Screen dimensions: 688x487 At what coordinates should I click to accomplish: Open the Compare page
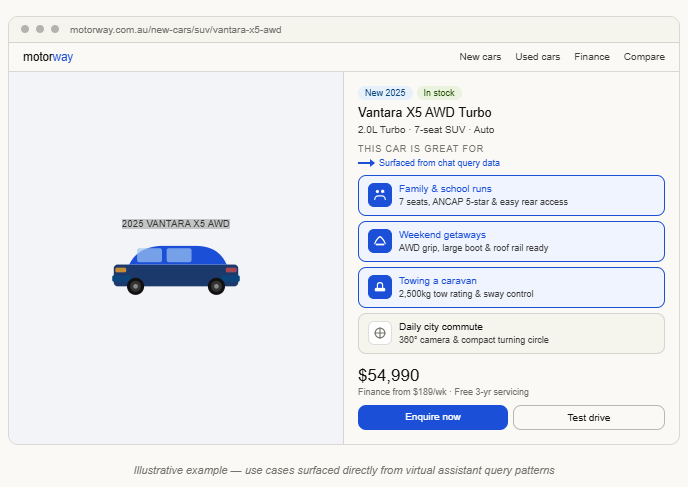(644, 57)
